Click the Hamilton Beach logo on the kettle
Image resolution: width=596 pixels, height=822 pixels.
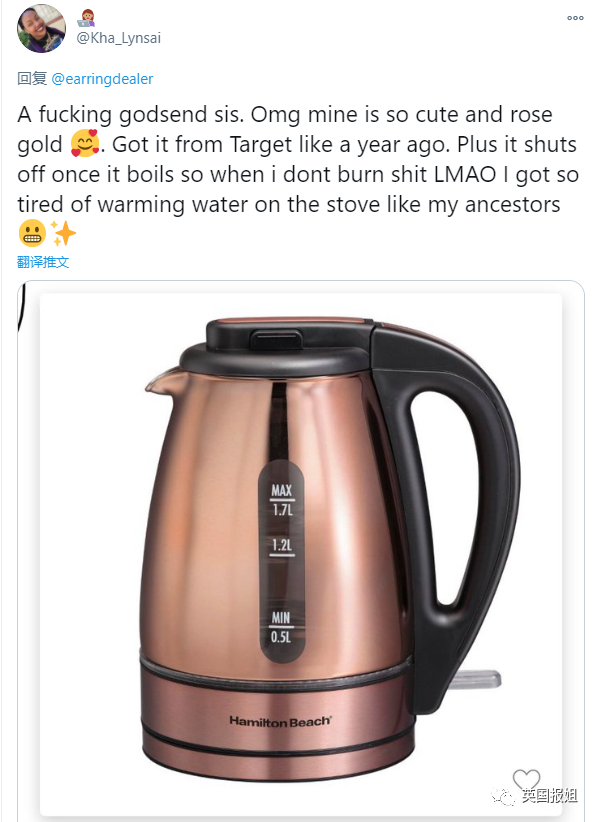tap(280, 721)
